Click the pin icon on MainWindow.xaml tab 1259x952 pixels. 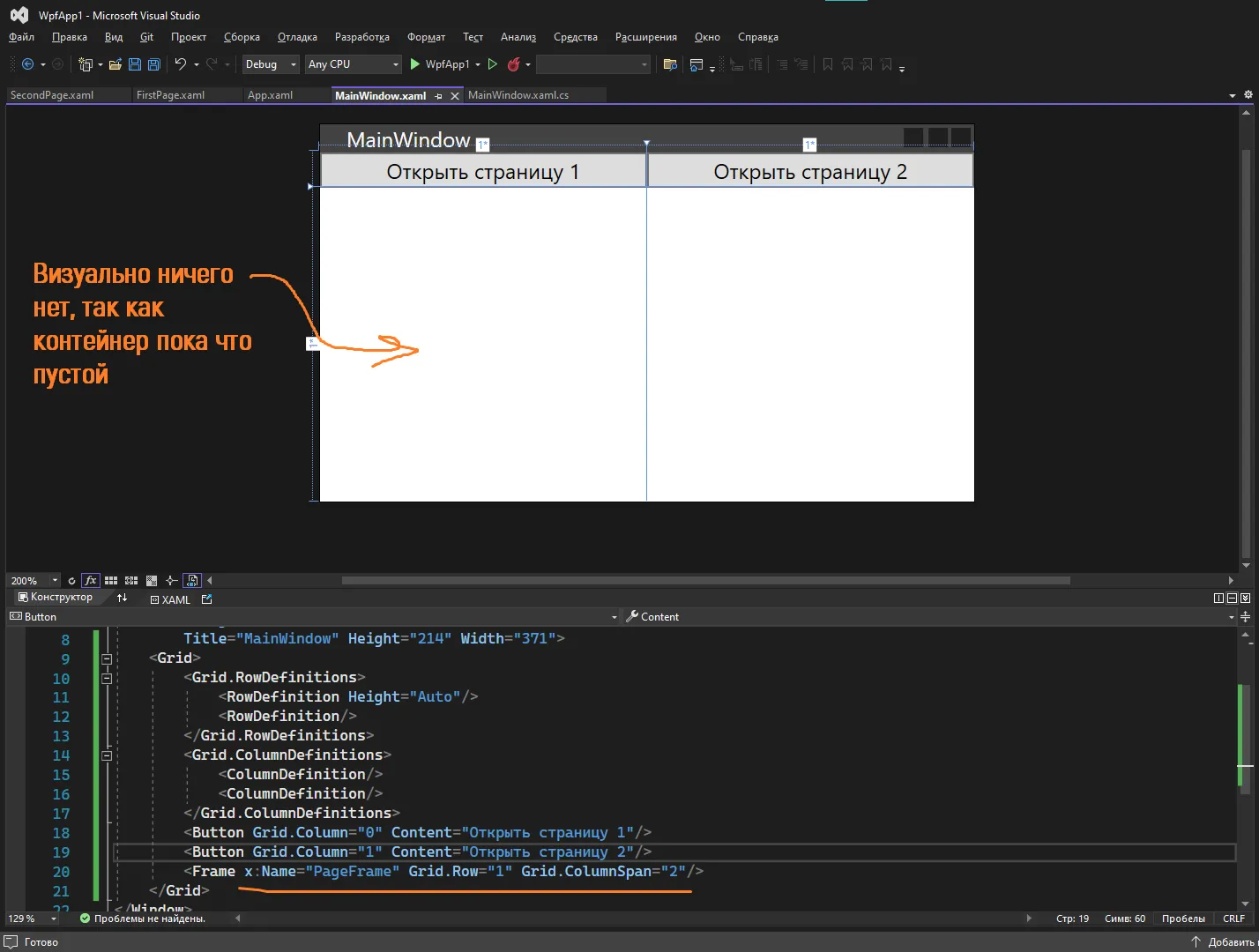pyautogui.click(x=438, y=96)
